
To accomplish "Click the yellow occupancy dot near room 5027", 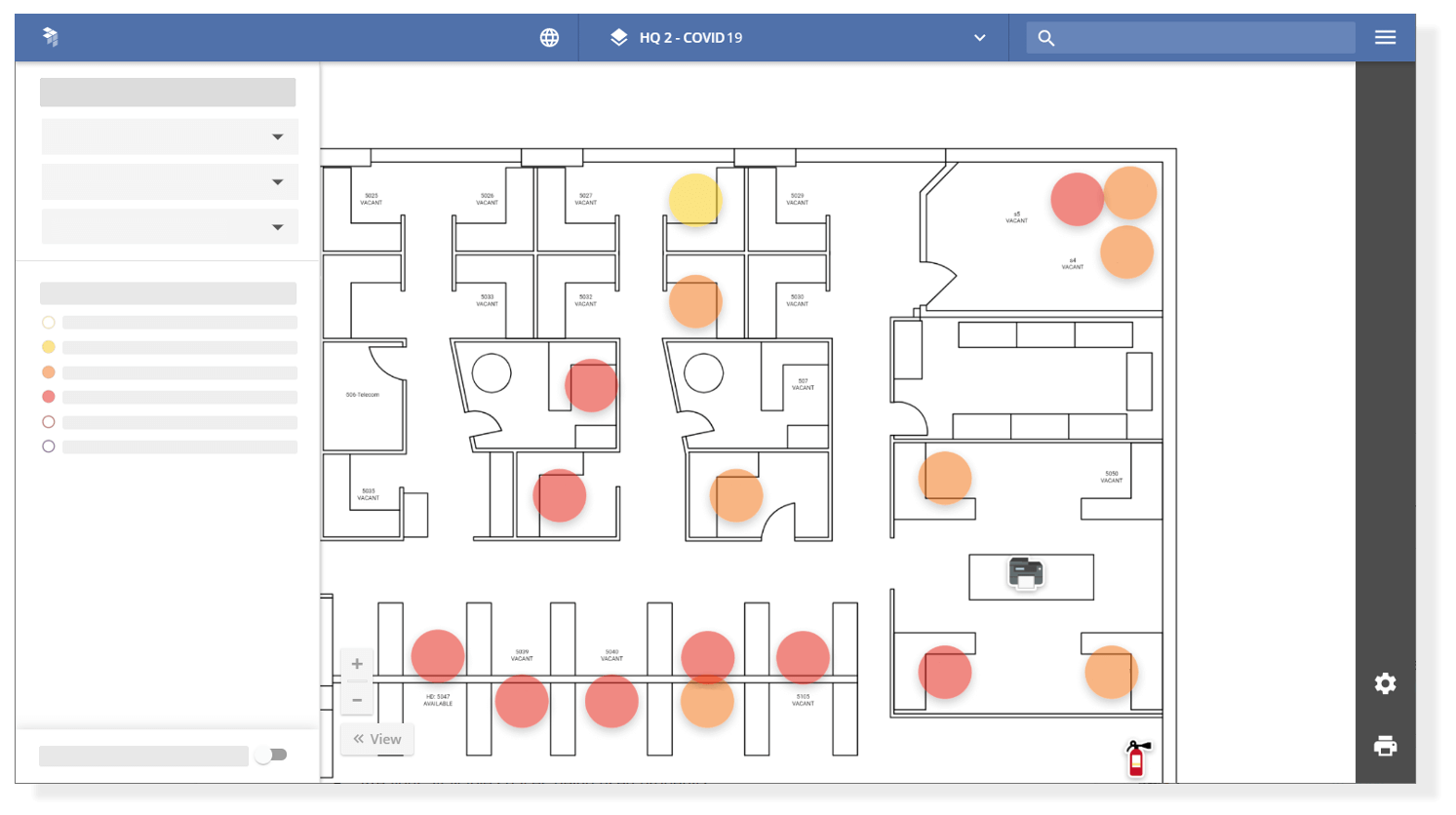I will (x=695, y=200).
